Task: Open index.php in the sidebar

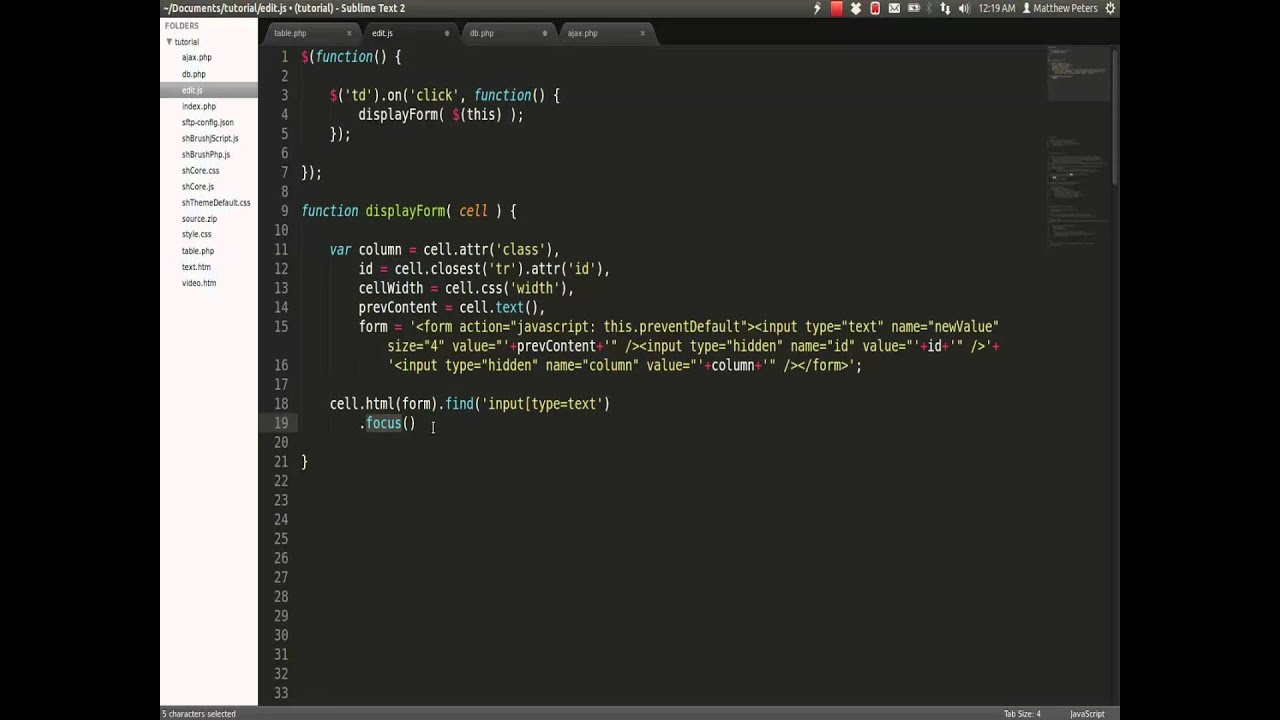Action: (x=198, y=106)
